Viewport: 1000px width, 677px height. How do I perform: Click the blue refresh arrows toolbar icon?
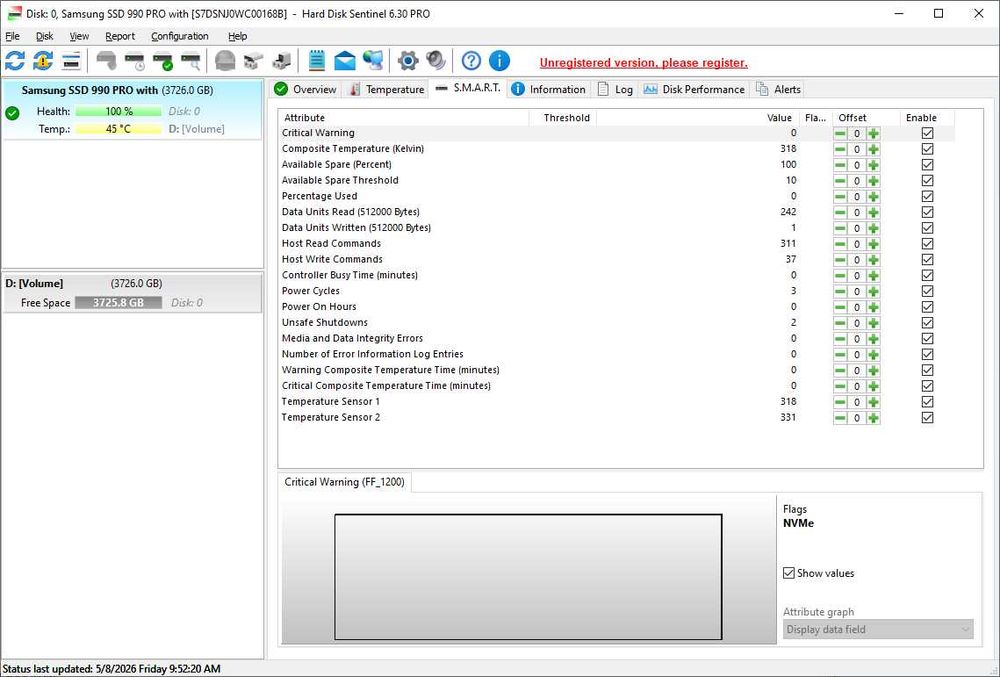coord(15,61)
